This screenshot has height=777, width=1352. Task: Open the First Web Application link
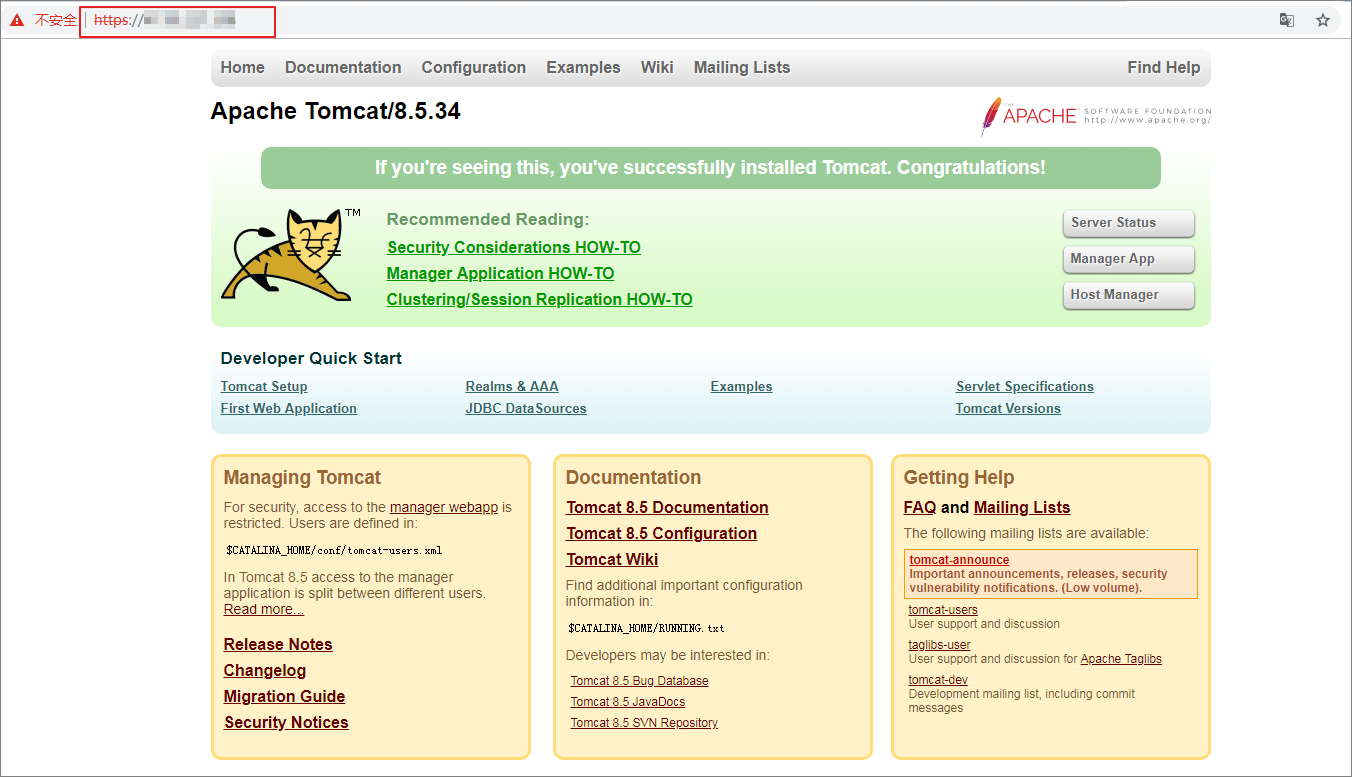[289, 408]
